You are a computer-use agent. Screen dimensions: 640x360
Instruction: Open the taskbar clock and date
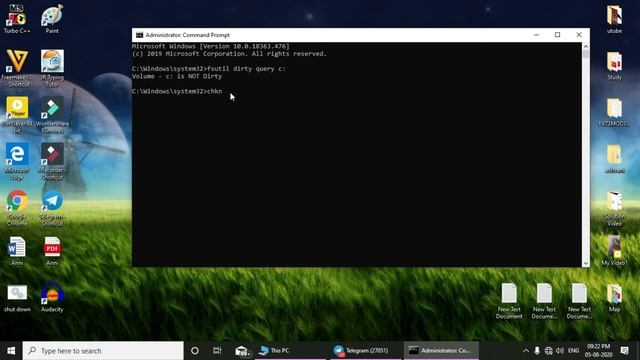pyautogui.click(x=598, y=351)
